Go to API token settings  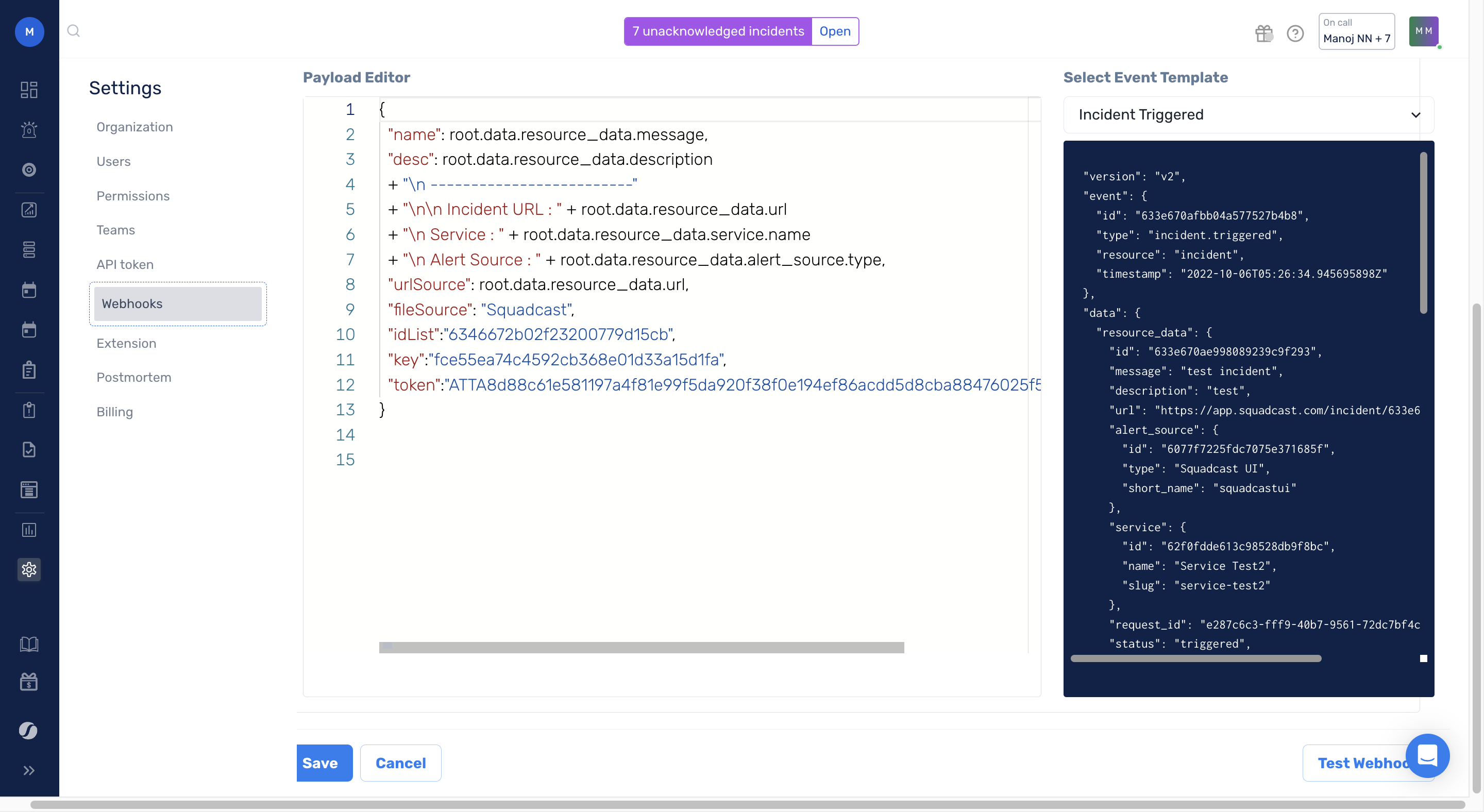tap(124, 264)
